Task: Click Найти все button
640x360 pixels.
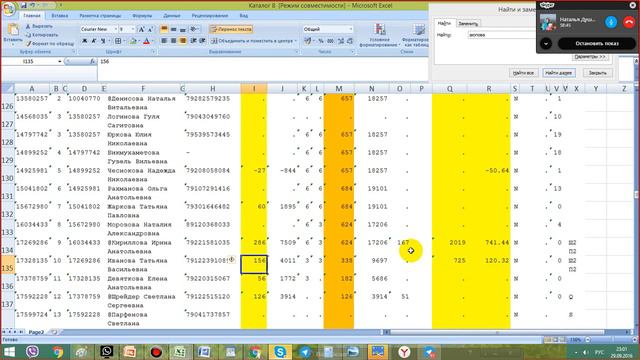Action: (x=523, y=73)
